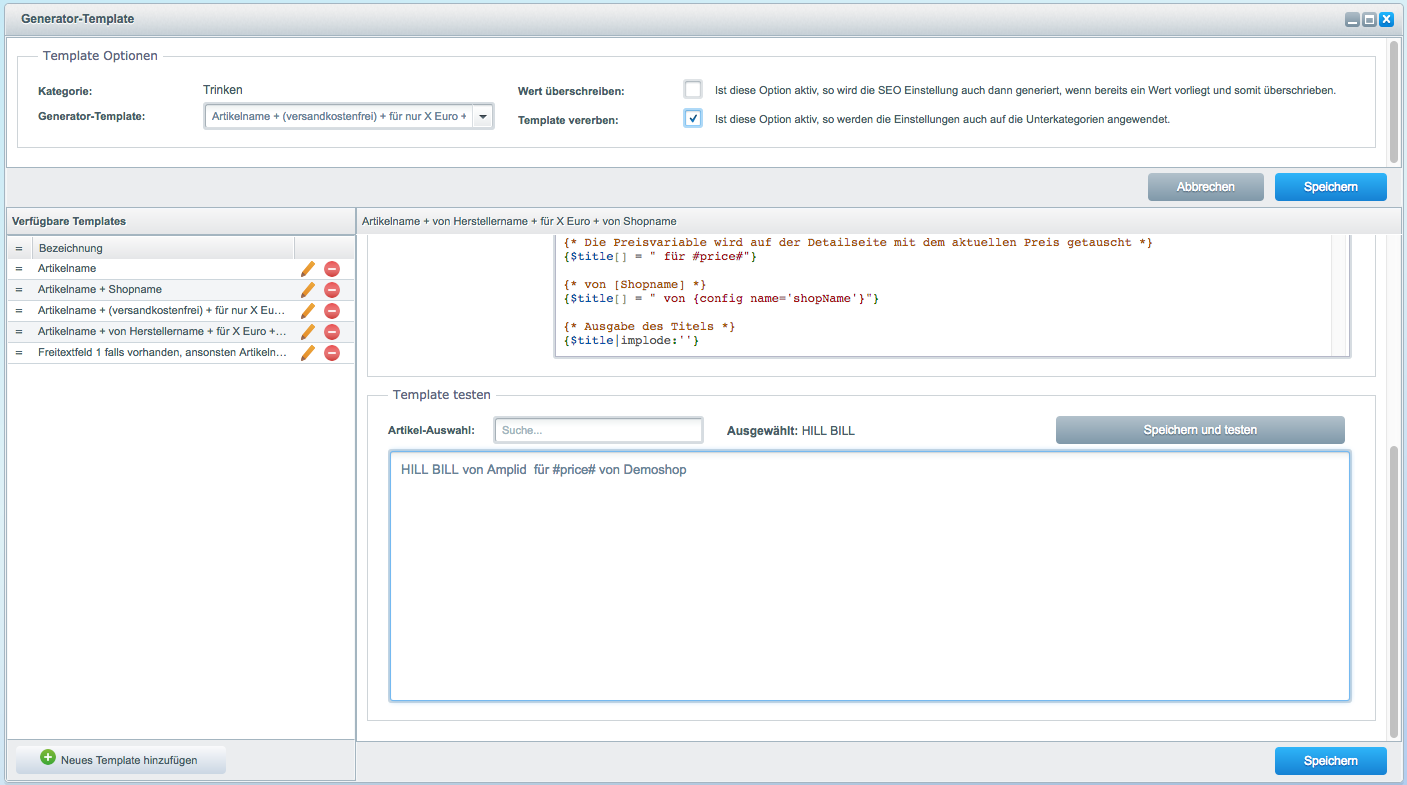
Task: Delete the 'Artikelname + (versandkostenfrei)' template
Action: click(x=332, y=311)
